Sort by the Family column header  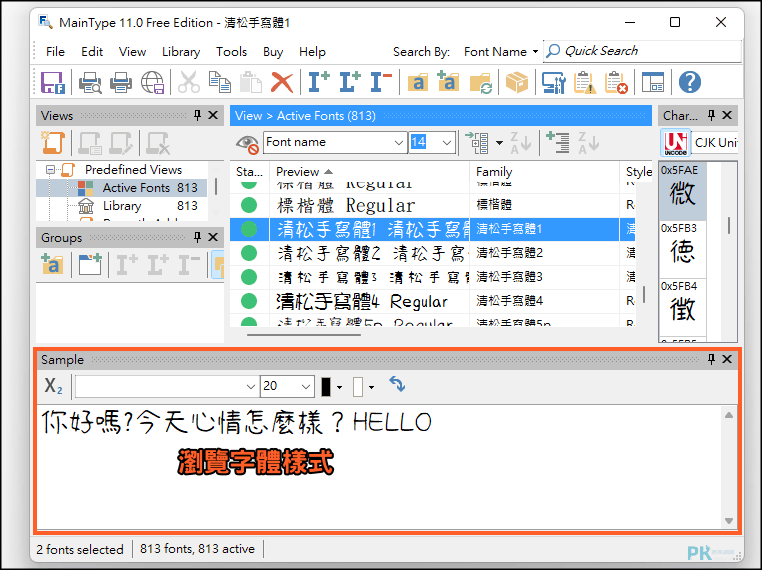544,172
